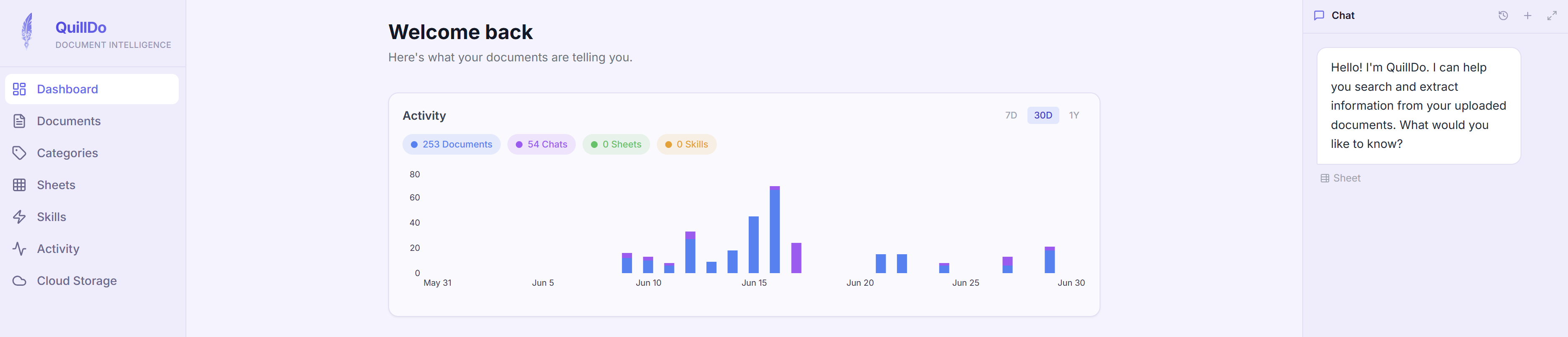Go to Activity label in the sidebar
Screen dimensions: 1568x337
(x=58, y=249)
